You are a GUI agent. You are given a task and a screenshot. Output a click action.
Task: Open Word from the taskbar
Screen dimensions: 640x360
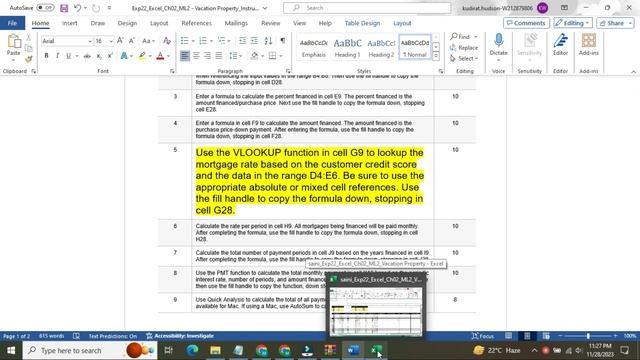[x=353, y=350]
